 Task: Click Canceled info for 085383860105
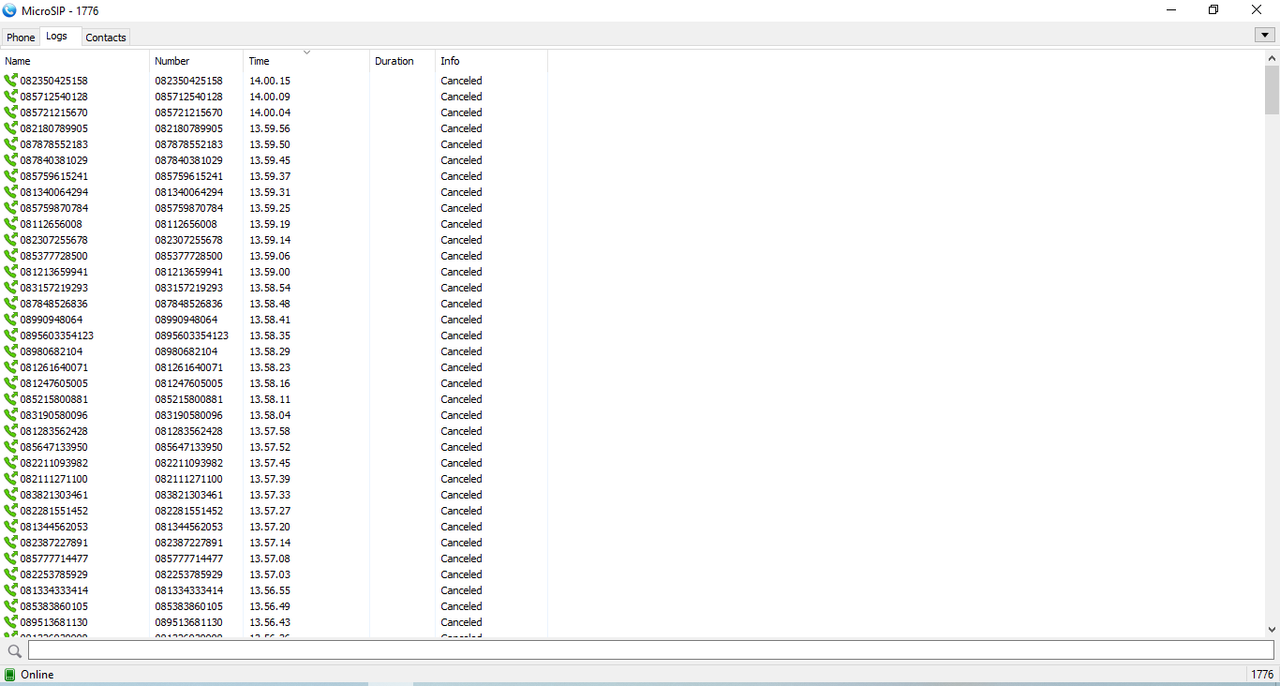pyautogui.click(x=461, y=607)
